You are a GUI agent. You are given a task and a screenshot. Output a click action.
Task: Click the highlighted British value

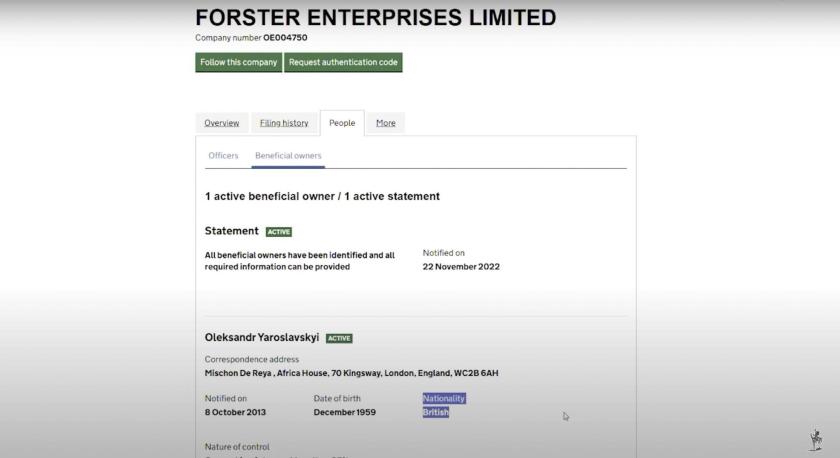pyautogui.click(x=436, y=412)
